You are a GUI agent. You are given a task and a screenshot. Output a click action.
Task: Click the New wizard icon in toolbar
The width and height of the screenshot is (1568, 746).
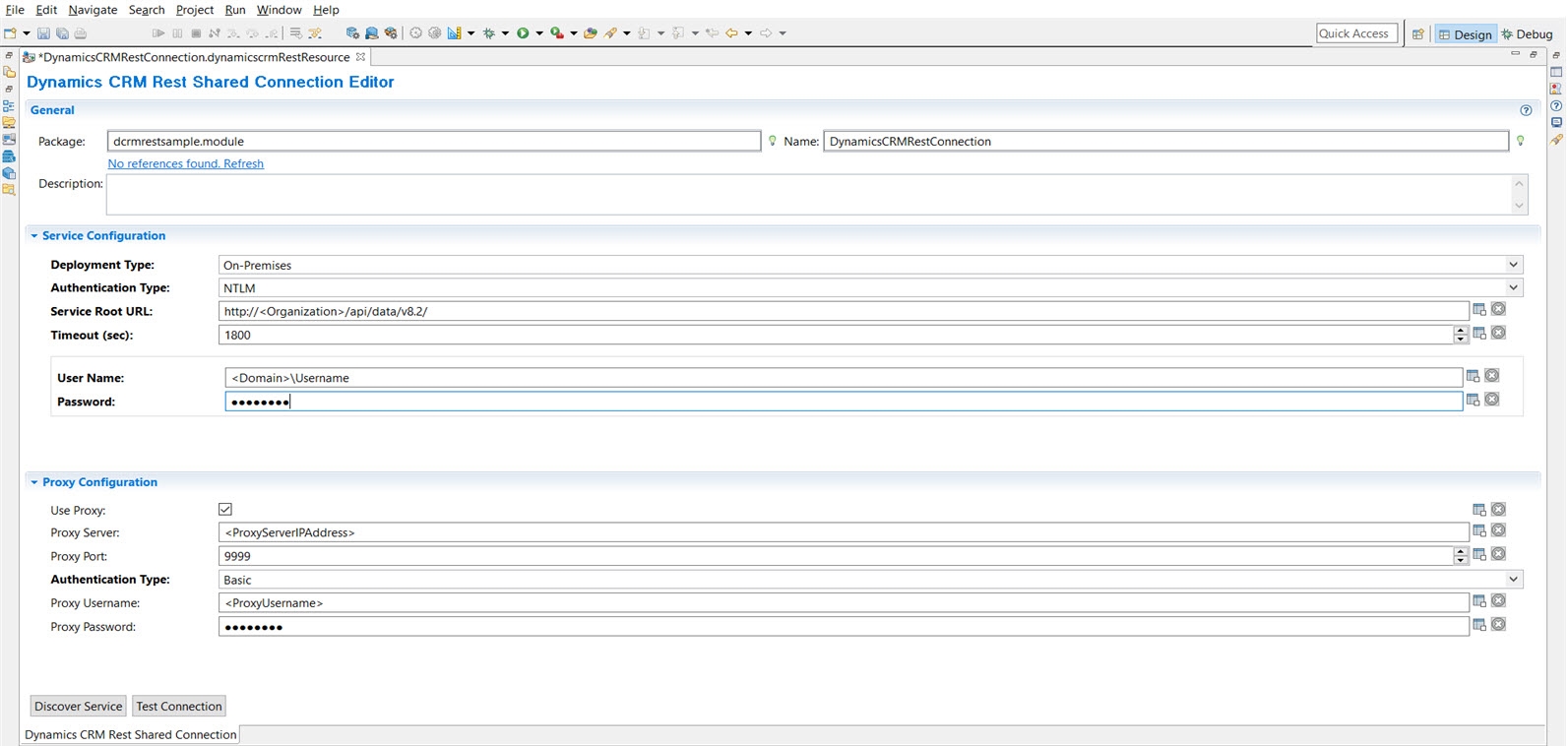click(x=11, y=33)
